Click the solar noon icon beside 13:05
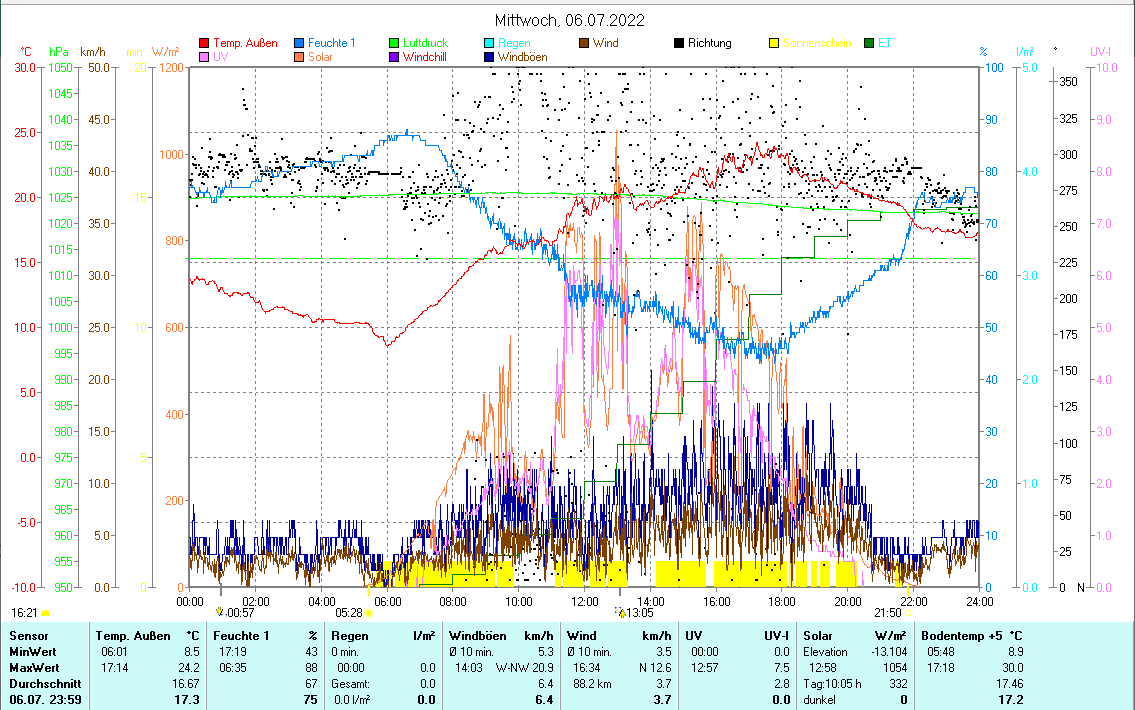1135x710 pixels. [620, 611]
